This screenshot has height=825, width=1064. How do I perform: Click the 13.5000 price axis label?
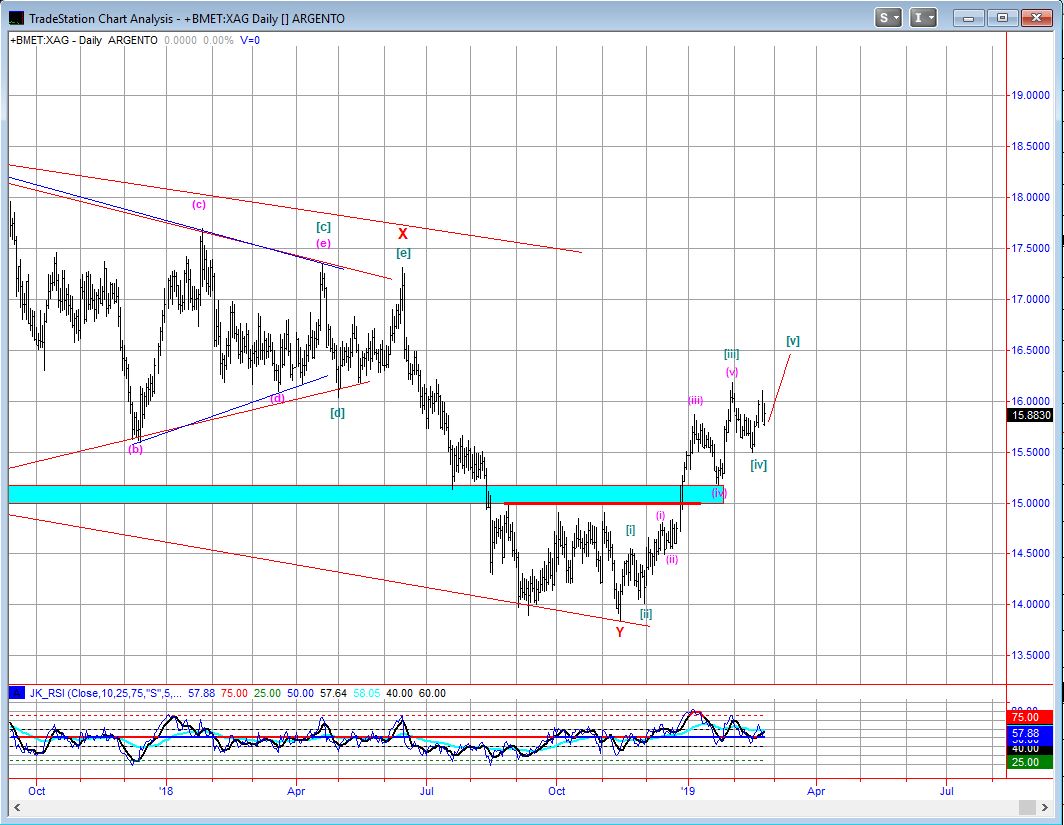[1030, 655]
